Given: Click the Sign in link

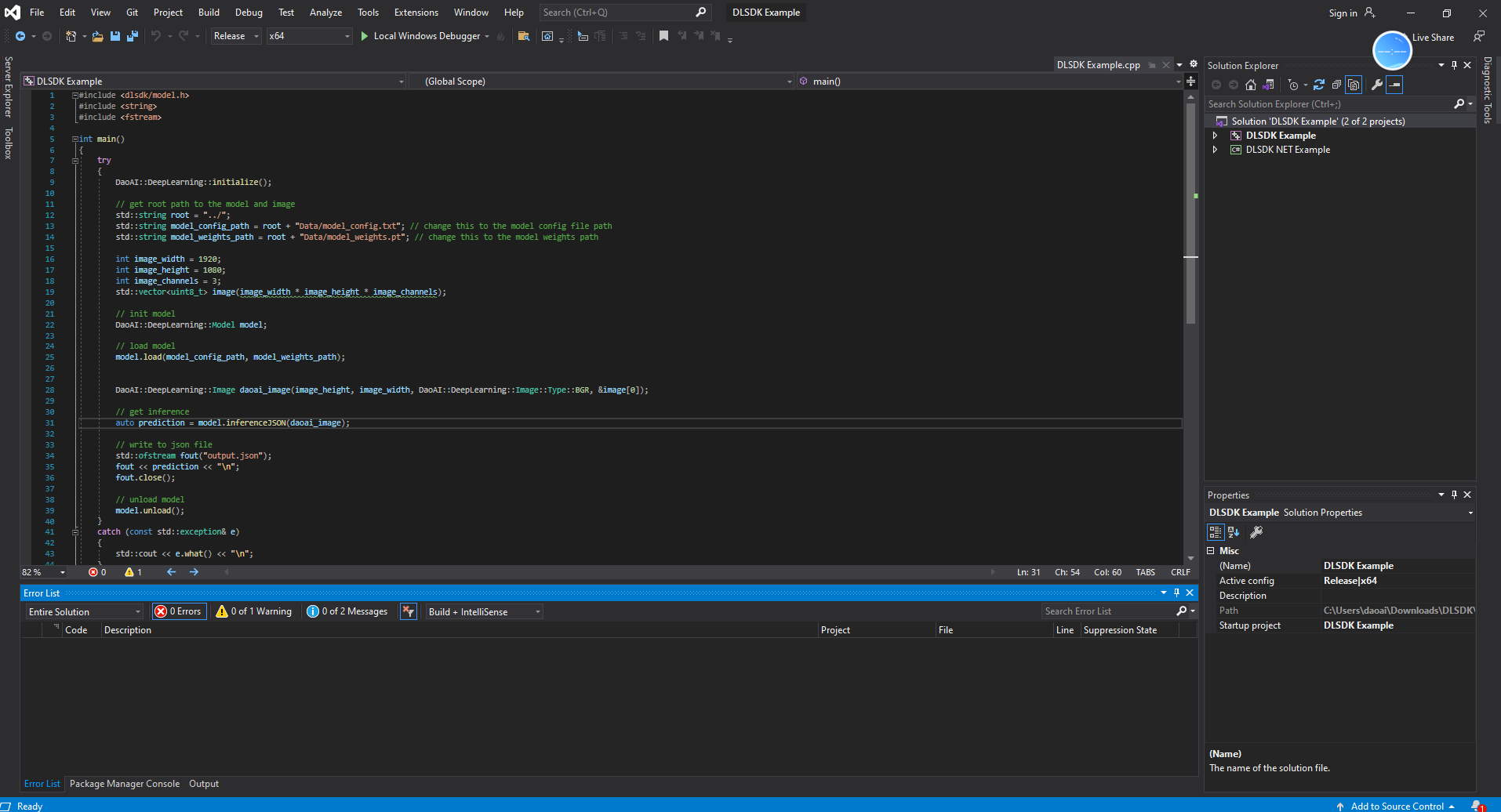Looking at the screenshot, I should [x=1343, y=13].
